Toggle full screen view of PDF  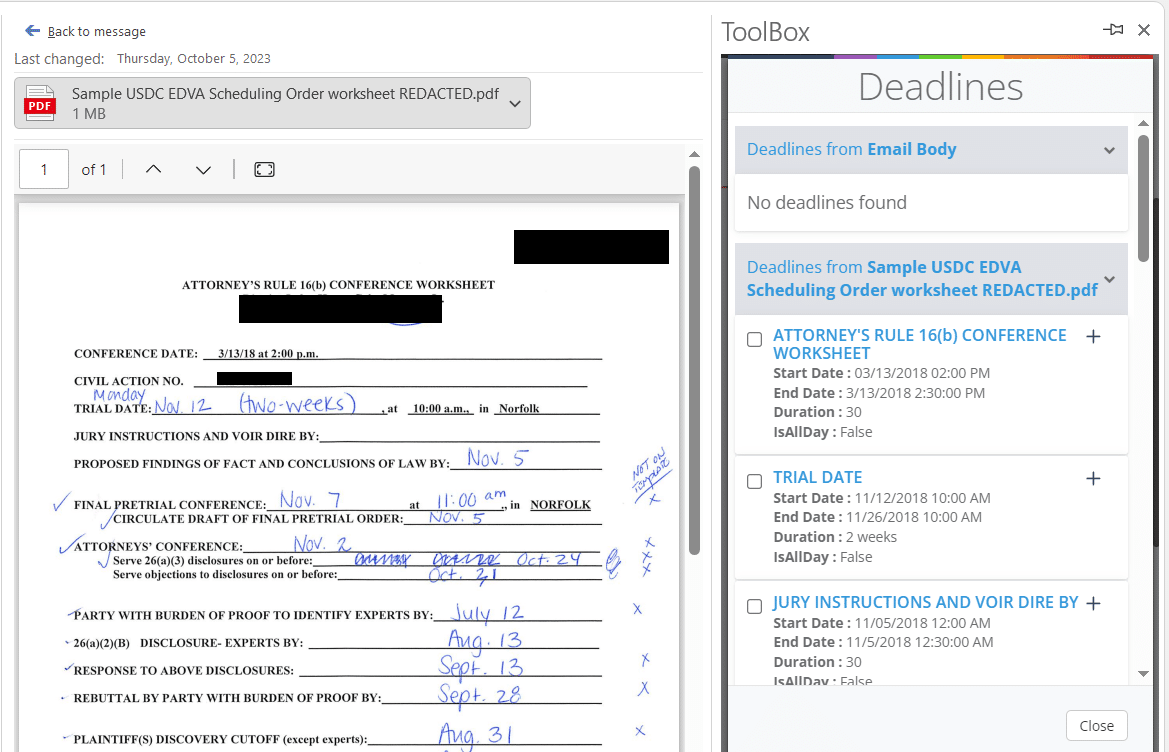coord(264,170)
